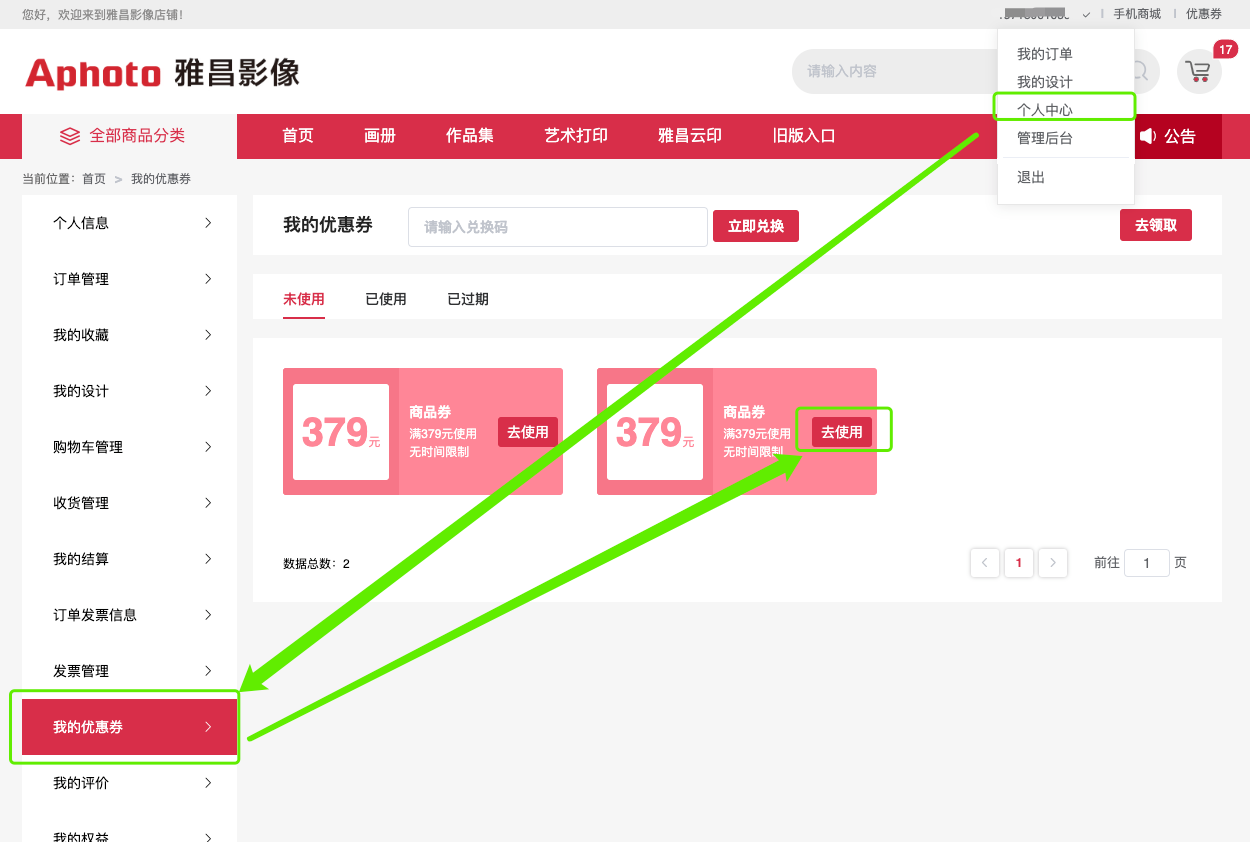Click the 全部商品分类 layers icon

point(69,136)
